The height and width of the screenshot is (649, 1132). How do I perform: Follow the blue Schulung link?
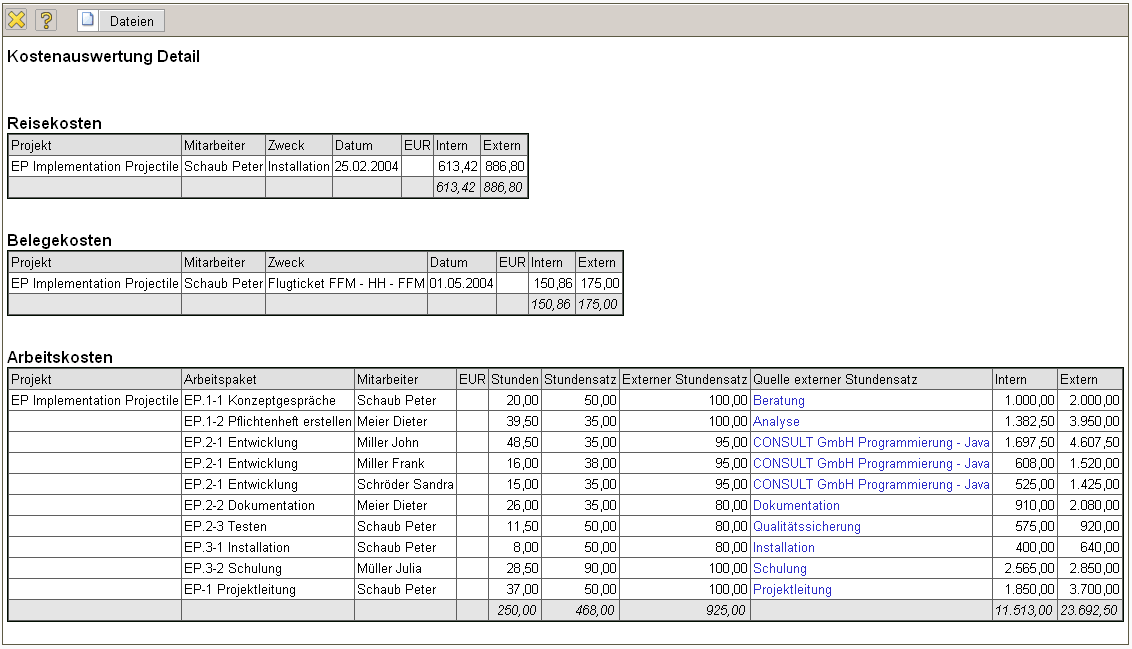pyautogui.click(x=779, y=569)
